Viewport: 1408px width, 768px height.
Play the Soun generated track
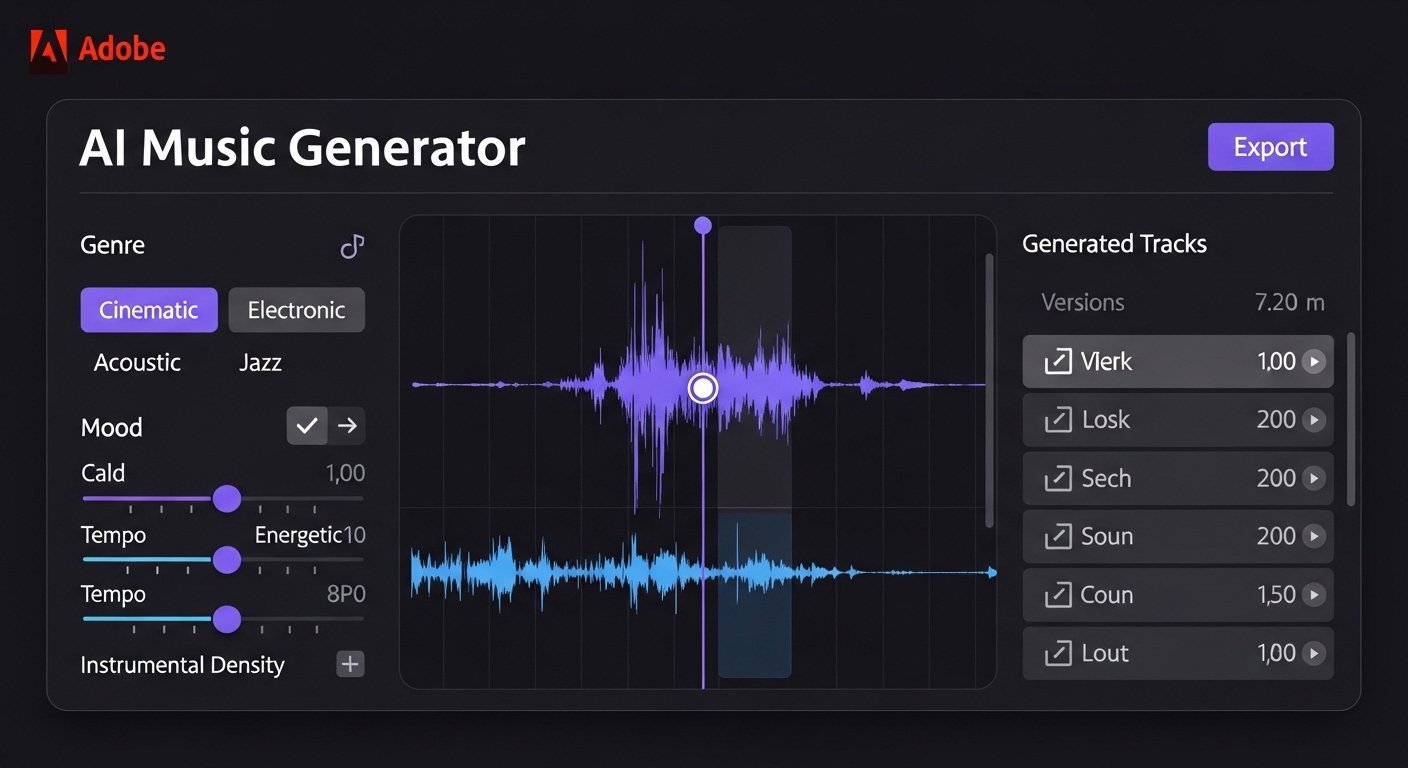1315,536
